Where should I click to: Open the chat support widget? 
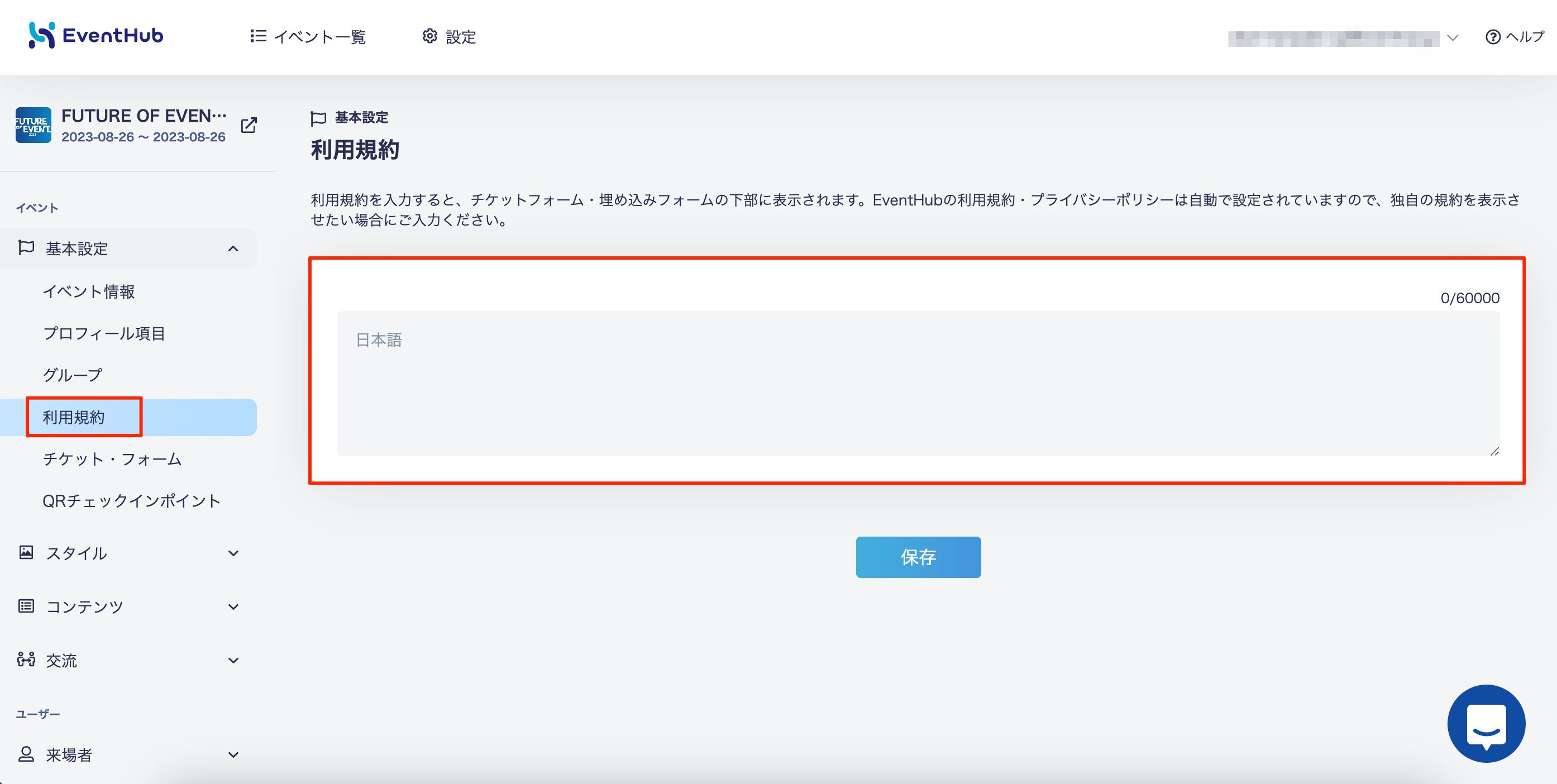click(x=1486, y=723)
